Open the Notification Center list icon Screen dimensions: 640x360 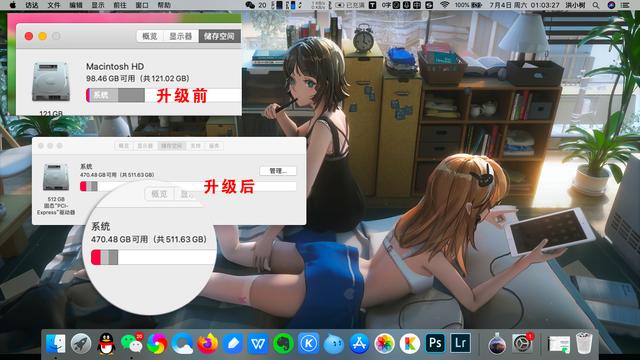tap(624, 5)
